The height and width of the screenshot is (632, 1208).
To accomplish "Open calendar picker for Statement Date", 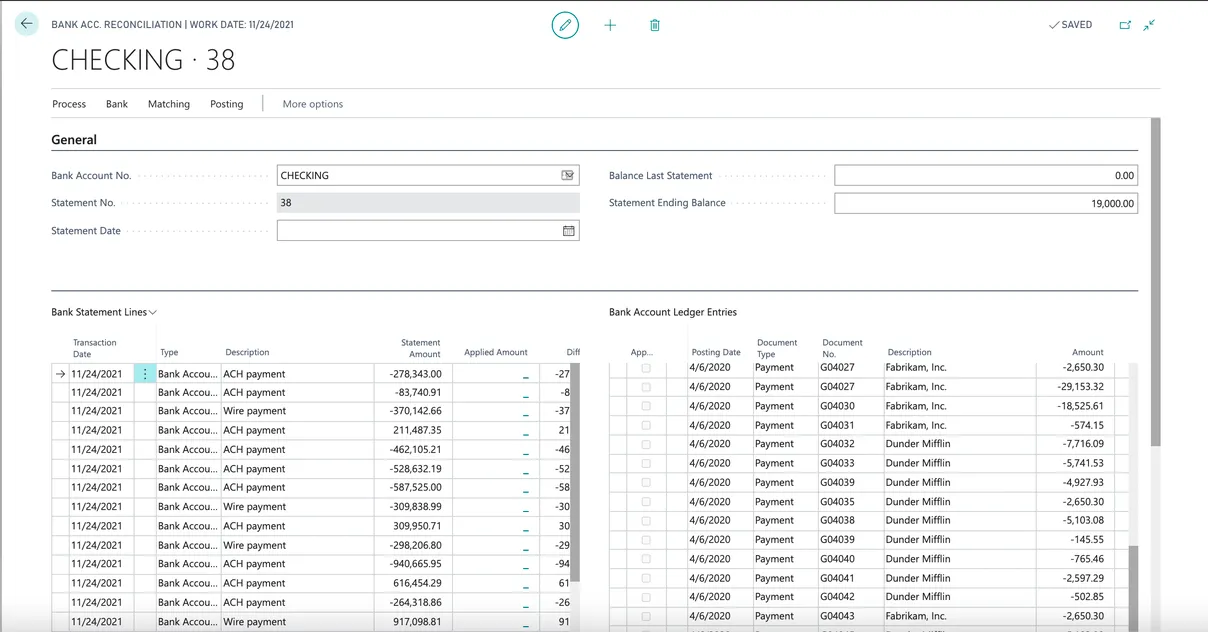I will coord(568,231).
